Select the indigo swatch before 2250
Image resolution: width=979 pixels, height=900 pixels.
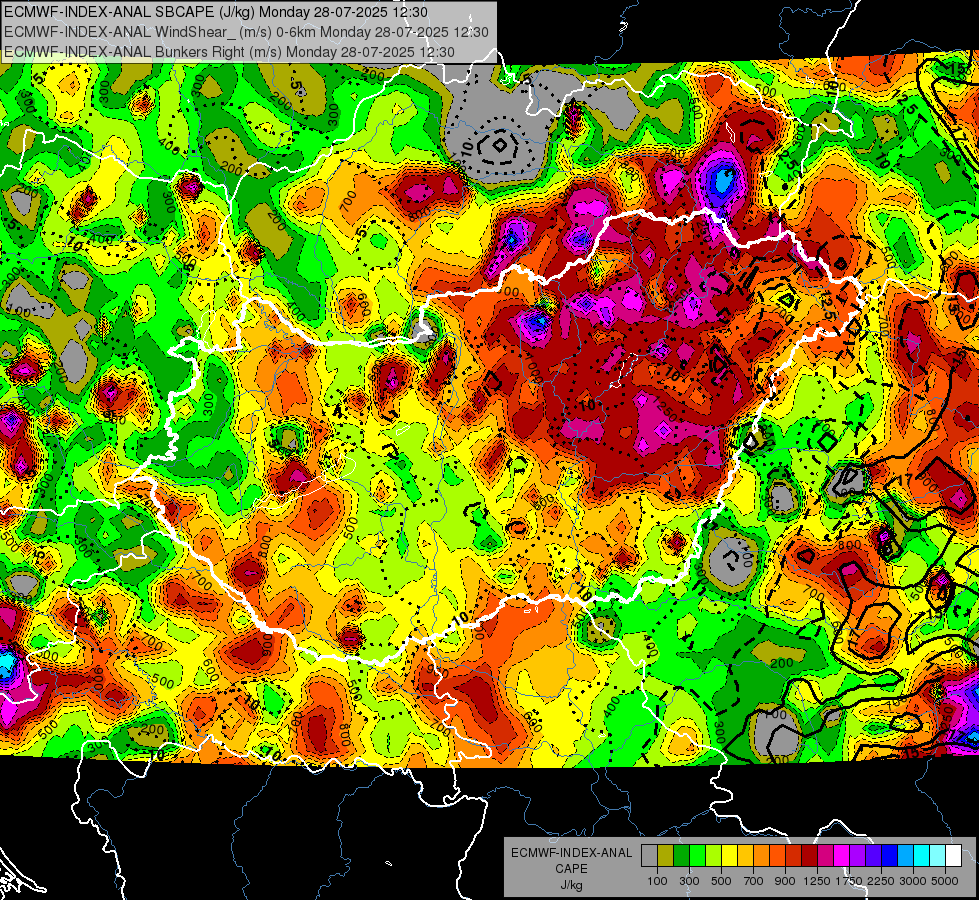tap(873, 856)
